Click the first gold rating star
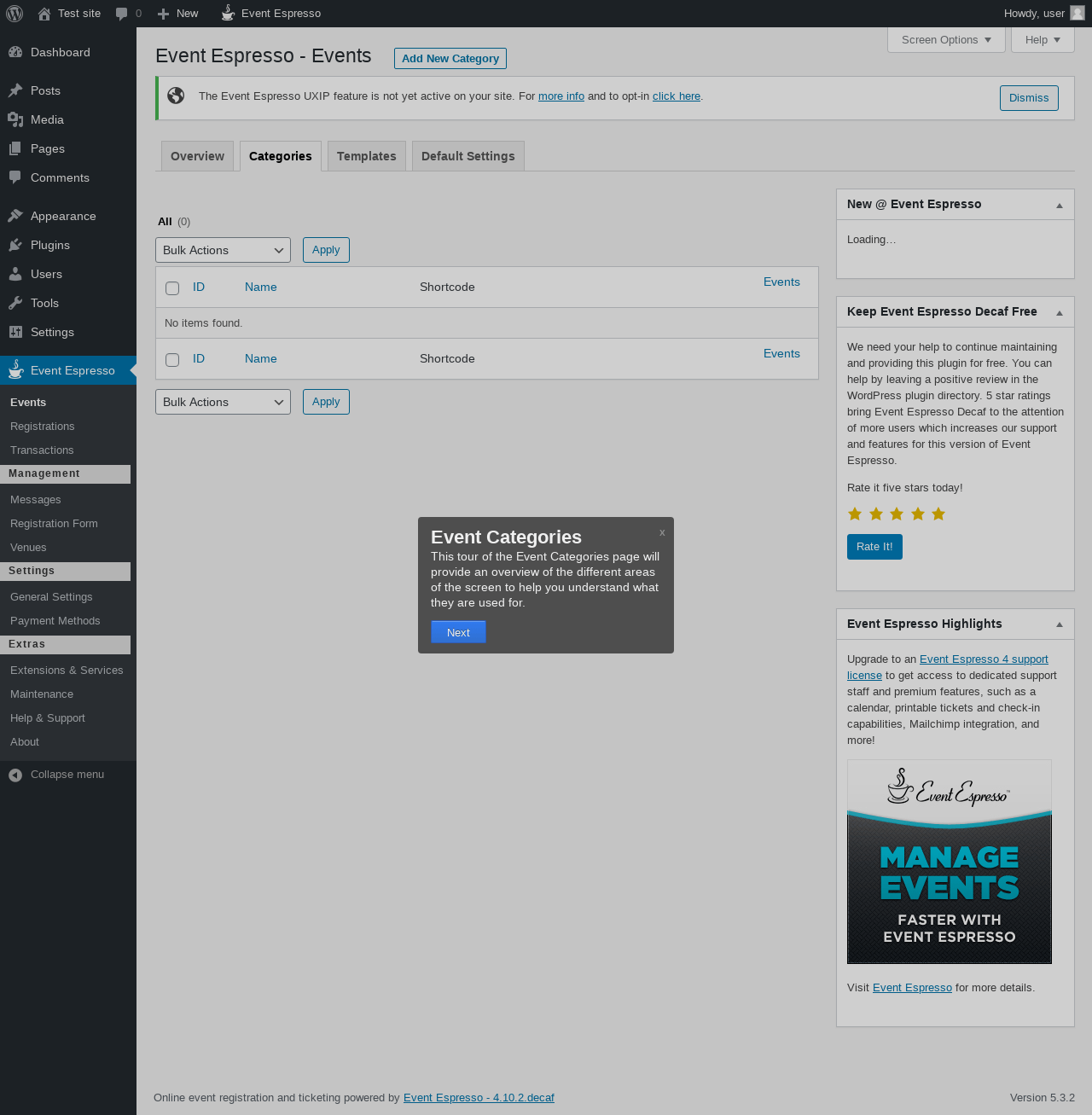Screen dimensions: 1092x1115 click(855, 514)
